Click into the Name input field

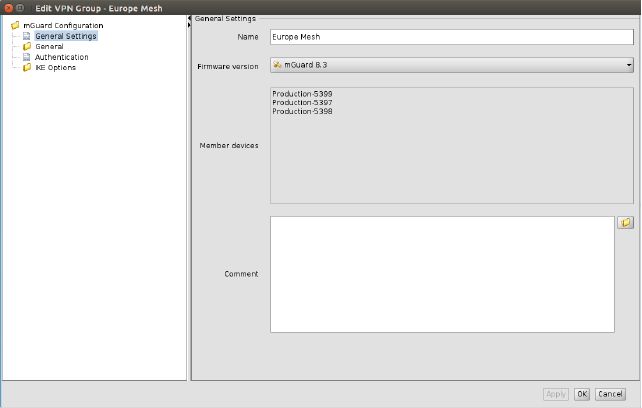click(452, 37)
